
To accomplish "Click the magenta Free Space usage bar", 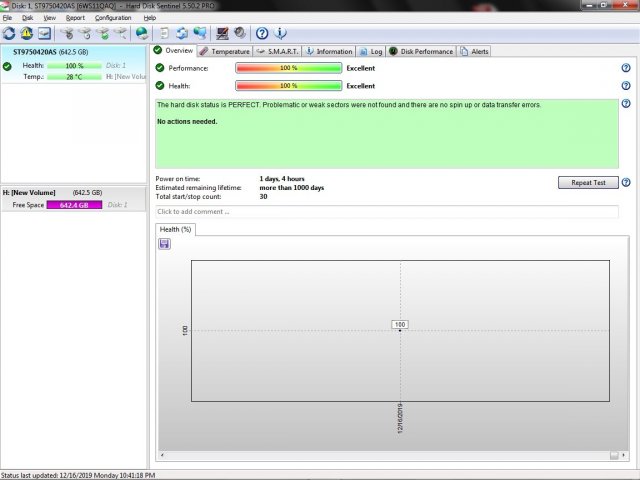I will click(x=75, y=205).
